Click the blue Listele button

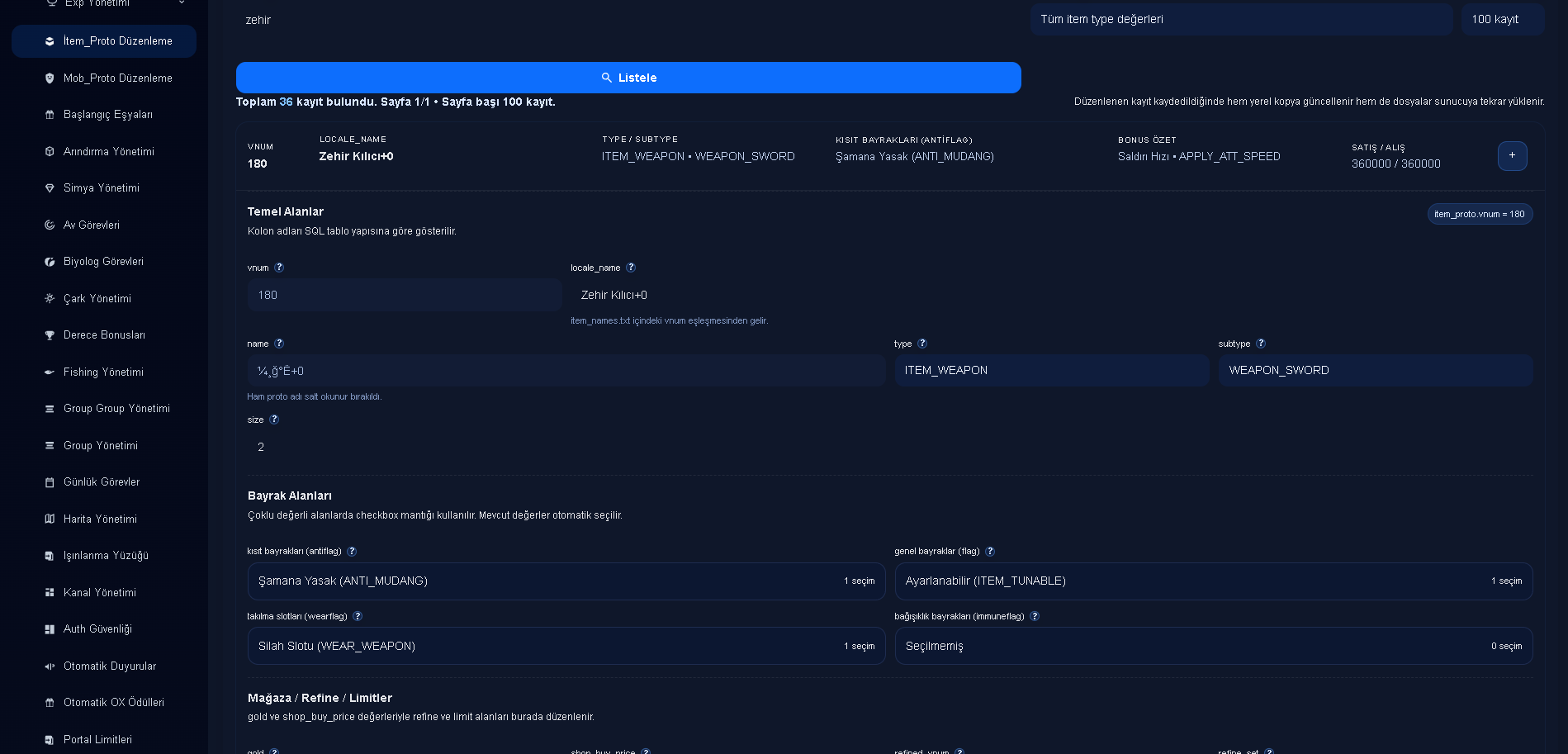click(628, 78)
